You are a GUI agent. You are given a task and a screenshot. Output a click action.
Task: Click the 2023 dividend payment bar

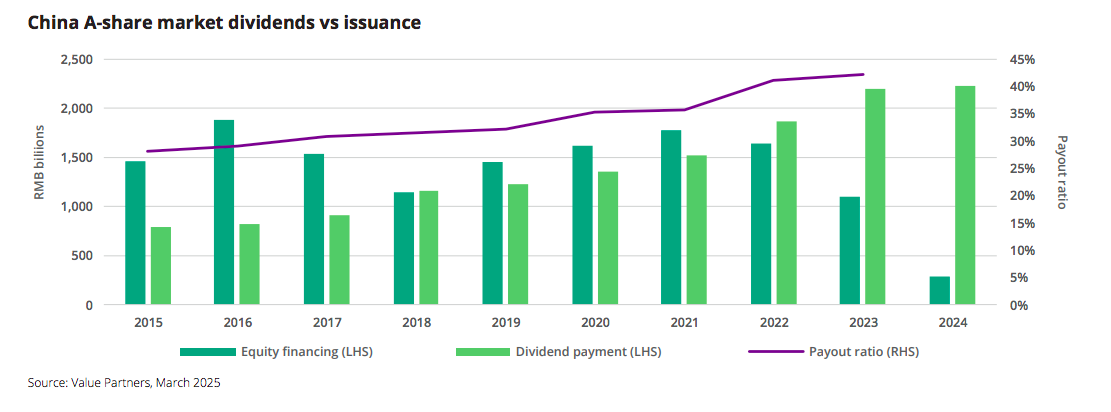coord(875,196)
